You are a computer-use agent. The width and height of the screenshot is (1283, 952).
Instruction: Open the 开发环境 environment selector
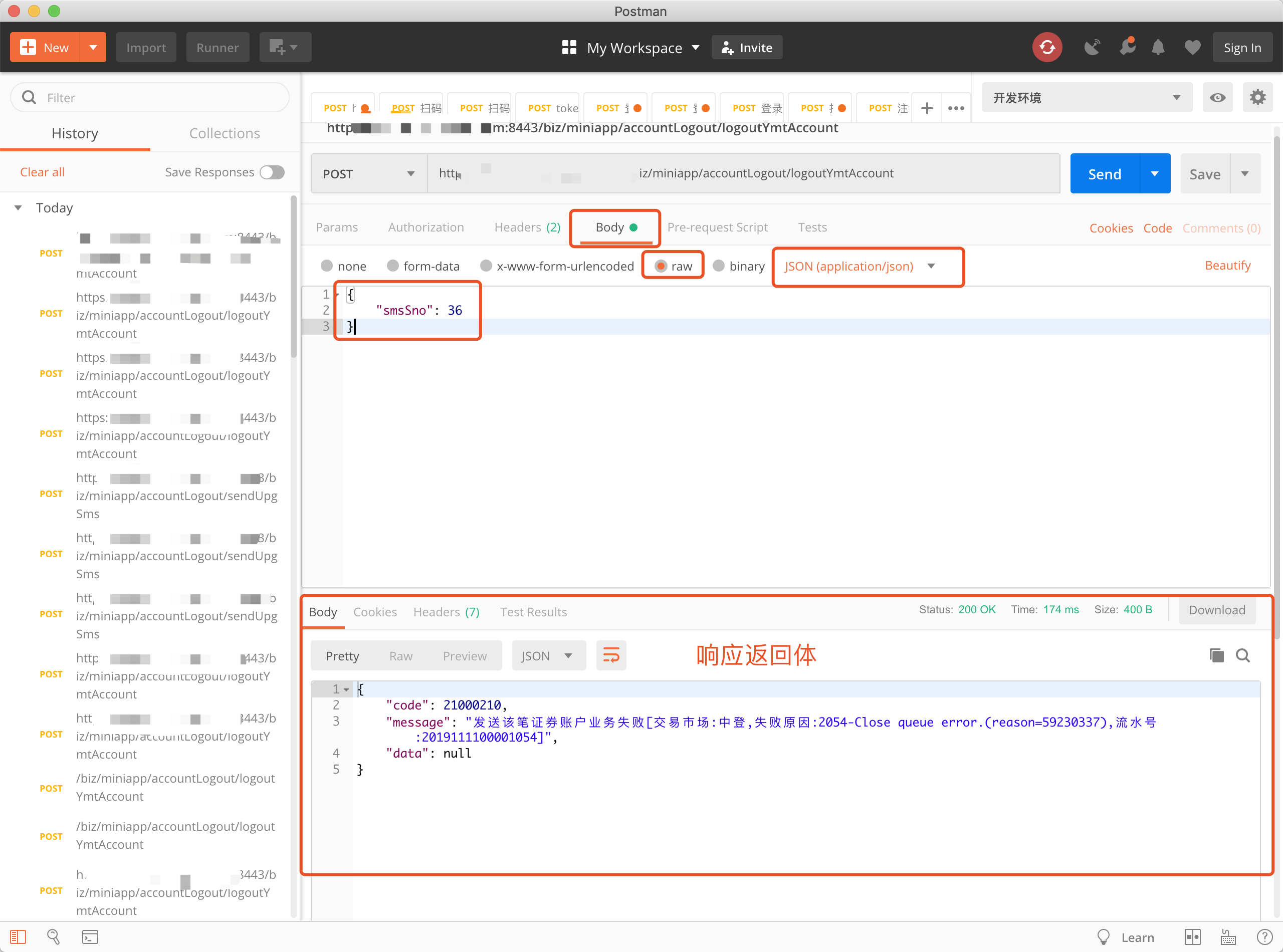pyautogui.click(x=1086, y=97)
